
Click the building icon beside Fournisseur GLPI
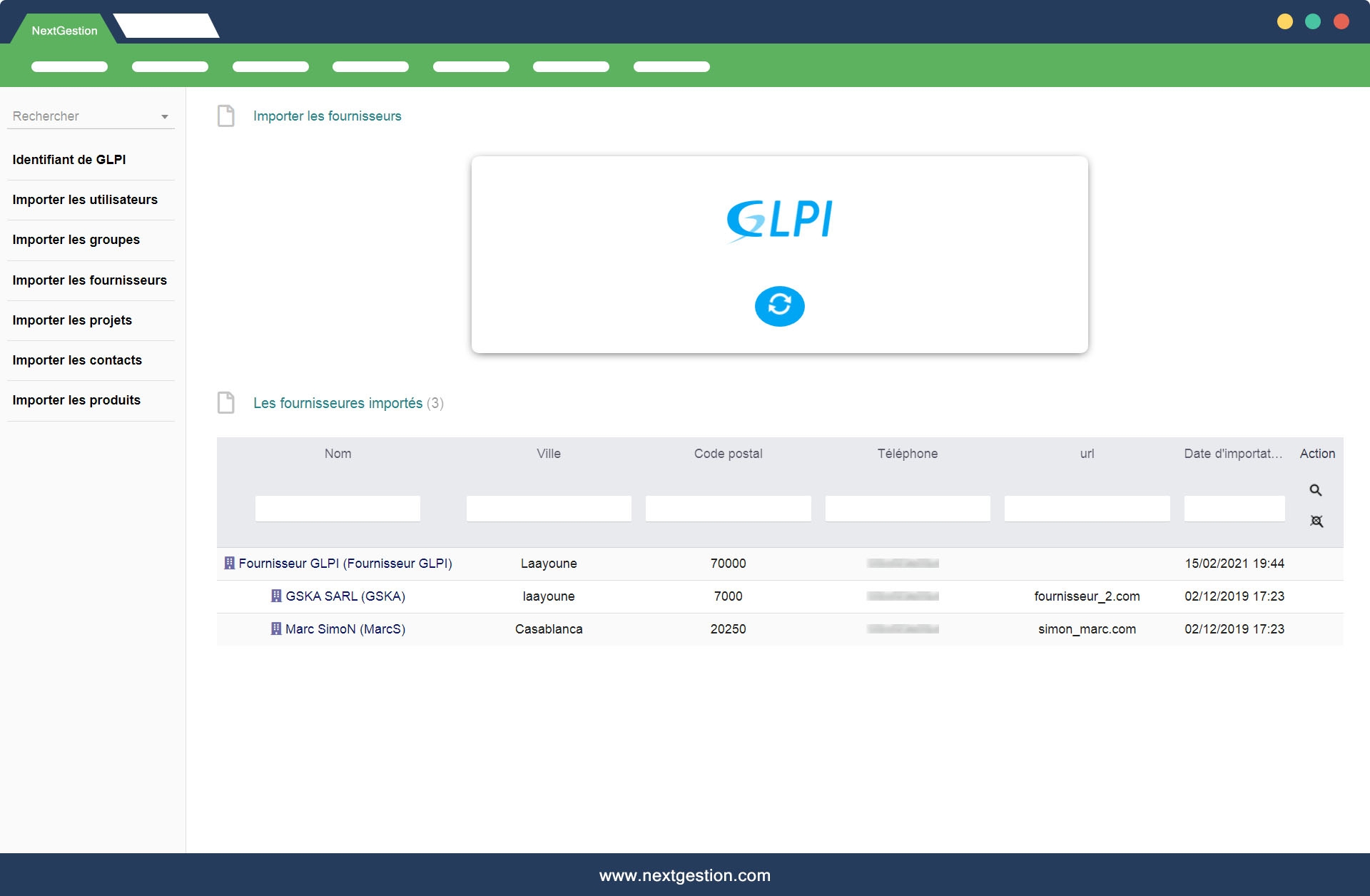click(230, 563)
